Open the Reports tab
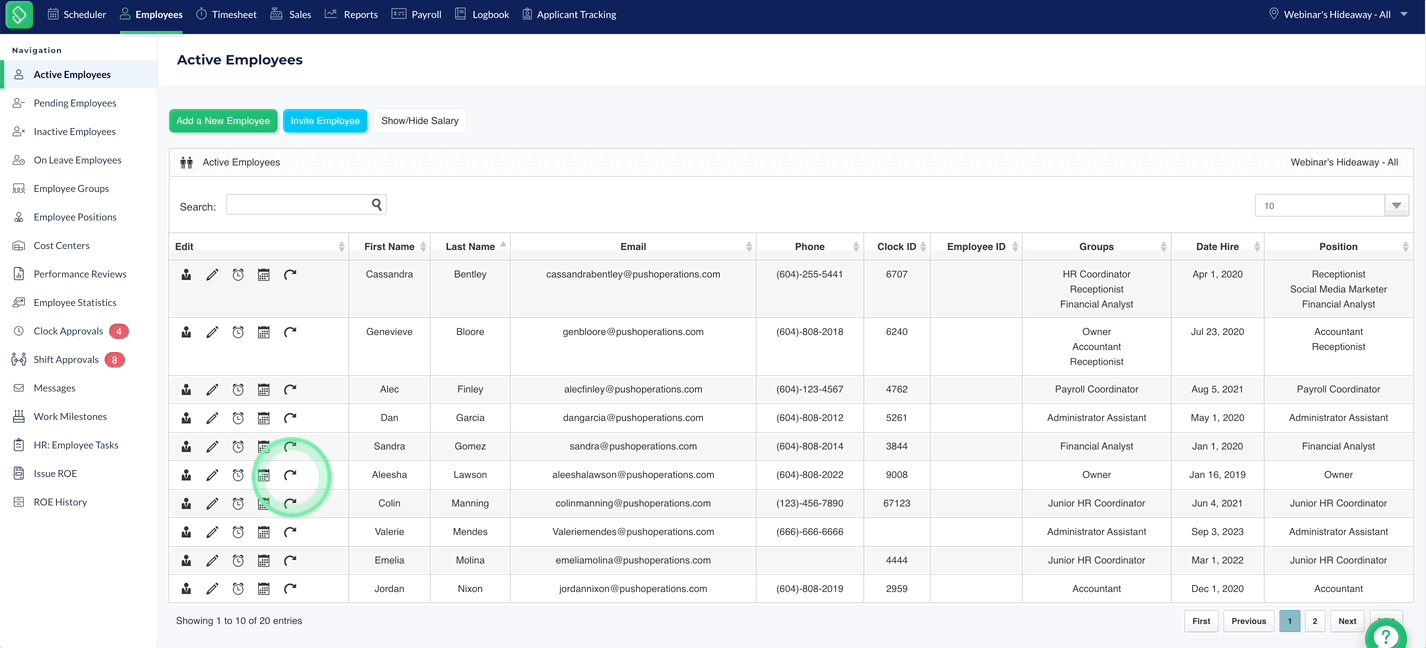This screenshot has width=1426, height=648. click(x=351, y=15)
